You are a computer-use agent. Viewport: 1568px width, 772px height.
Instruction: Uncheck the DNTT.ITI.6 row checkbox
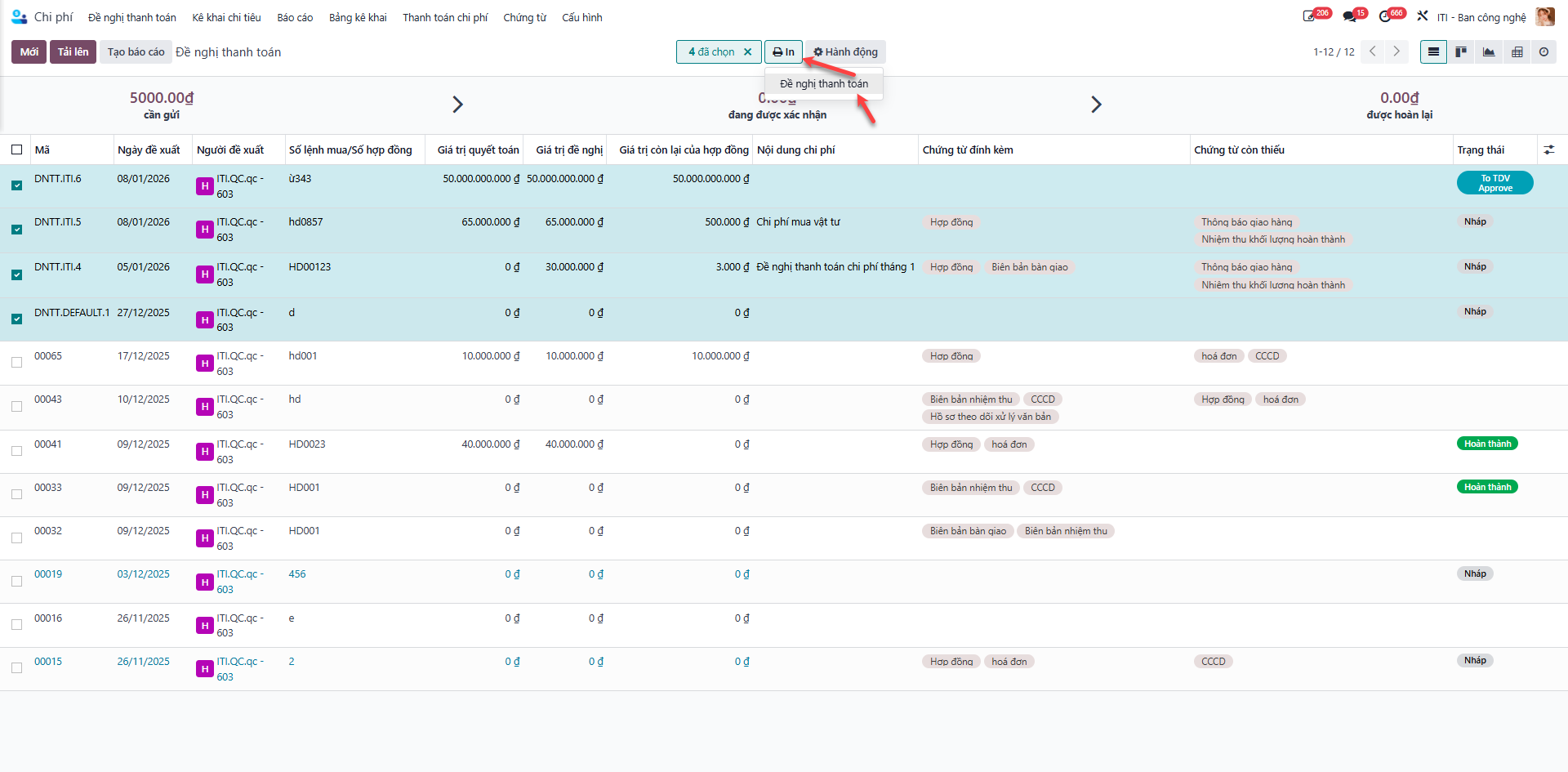pos(17,185)
